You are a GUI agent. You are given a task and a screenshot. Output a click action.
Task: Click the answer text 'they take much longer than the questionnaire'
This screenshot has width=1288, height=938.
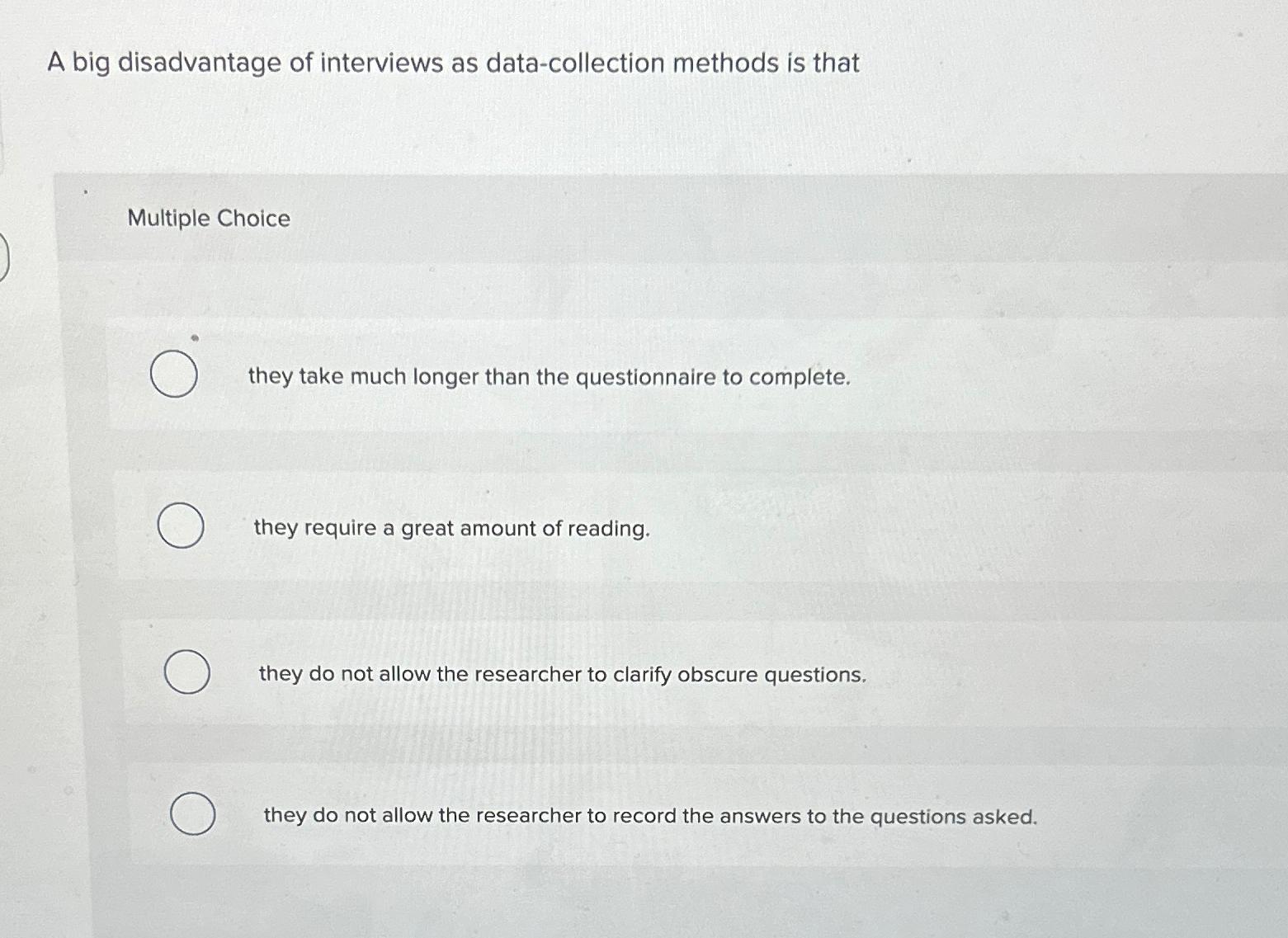548,377
